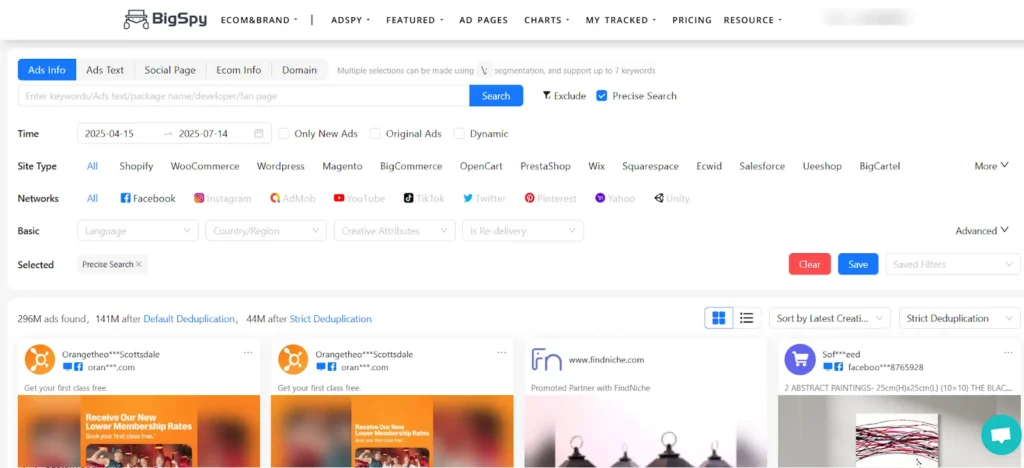Open the Strict Deduplication link
Viewport: 1024px width, 468px height.
tap(330, 319)
